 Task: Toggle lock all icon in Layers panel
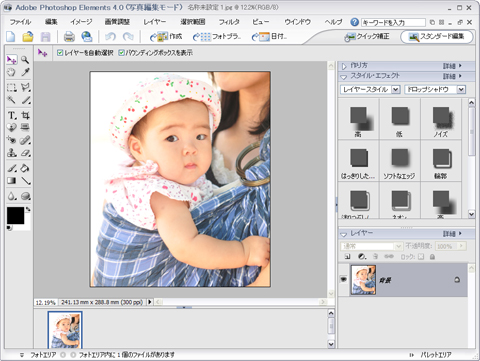432,257
